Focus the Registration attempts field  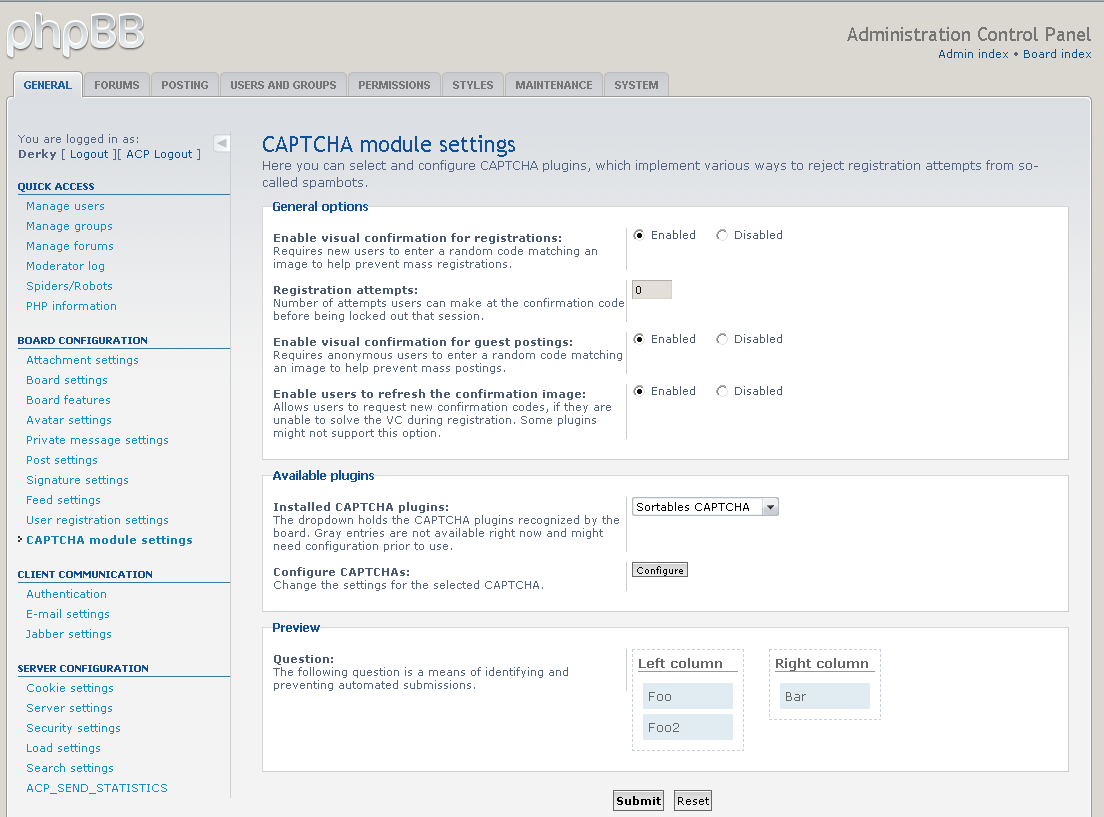coord(652,290)
